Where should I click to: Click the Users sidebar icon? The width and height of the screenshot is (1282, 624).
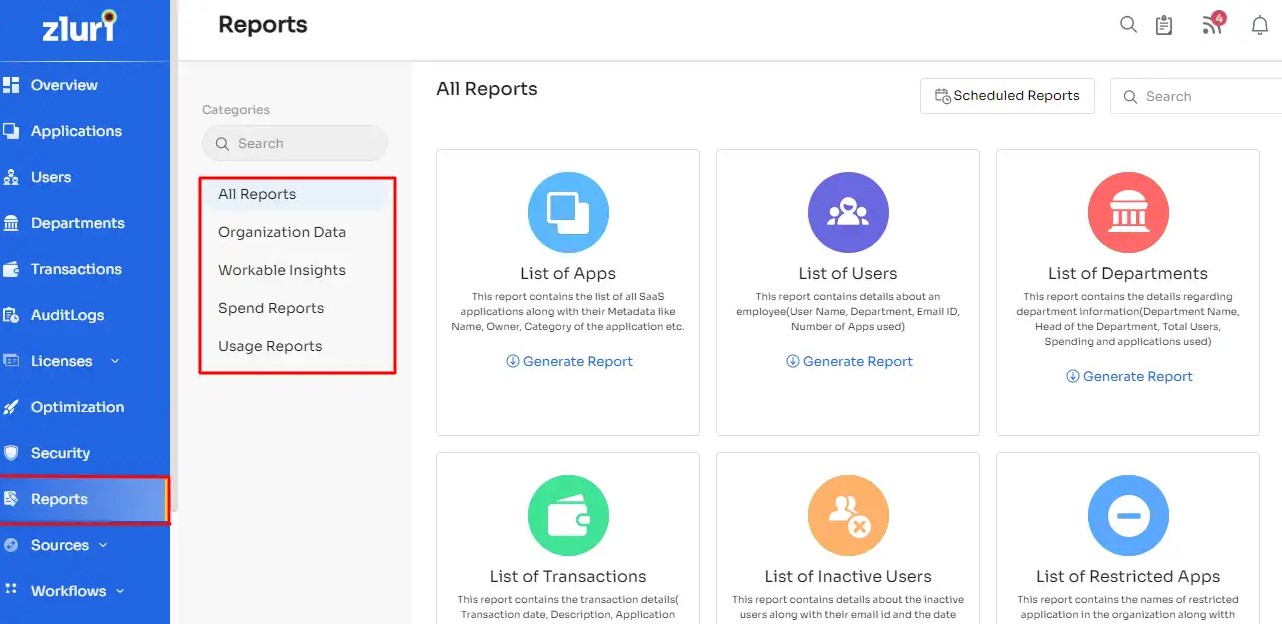pos(11,177)
